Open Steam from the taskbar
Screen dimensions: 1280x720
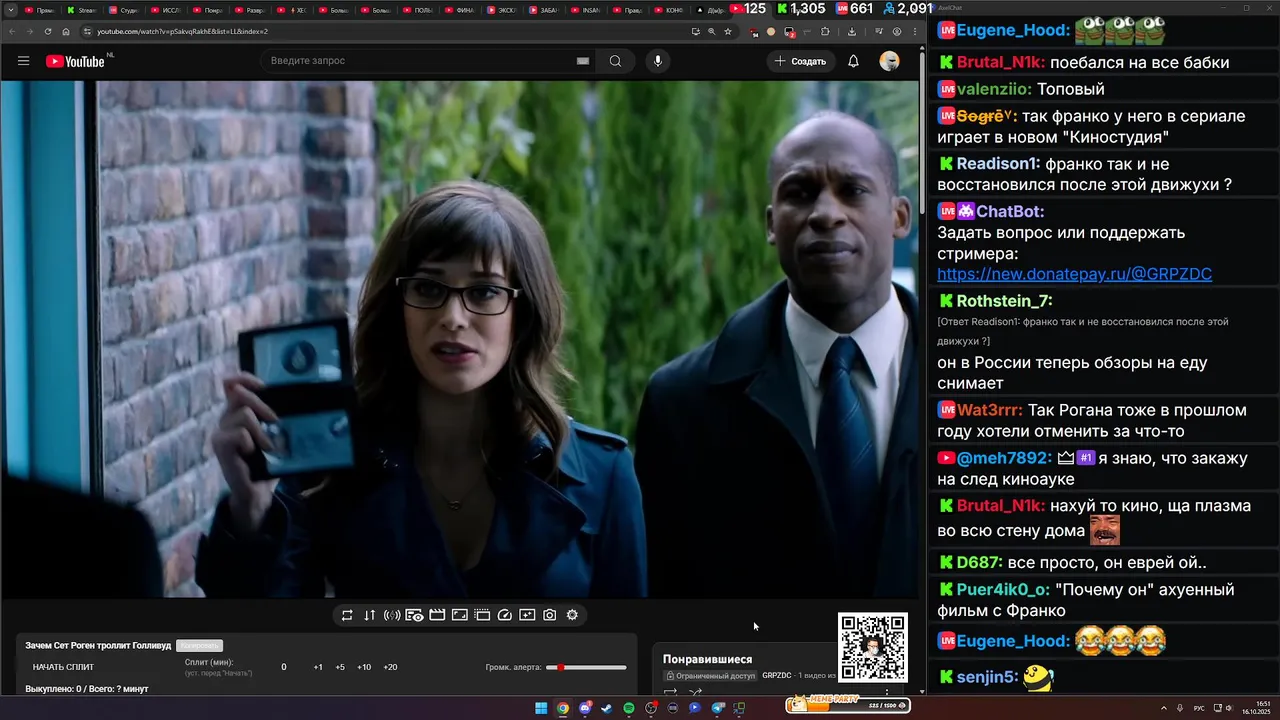pos(607,708)
